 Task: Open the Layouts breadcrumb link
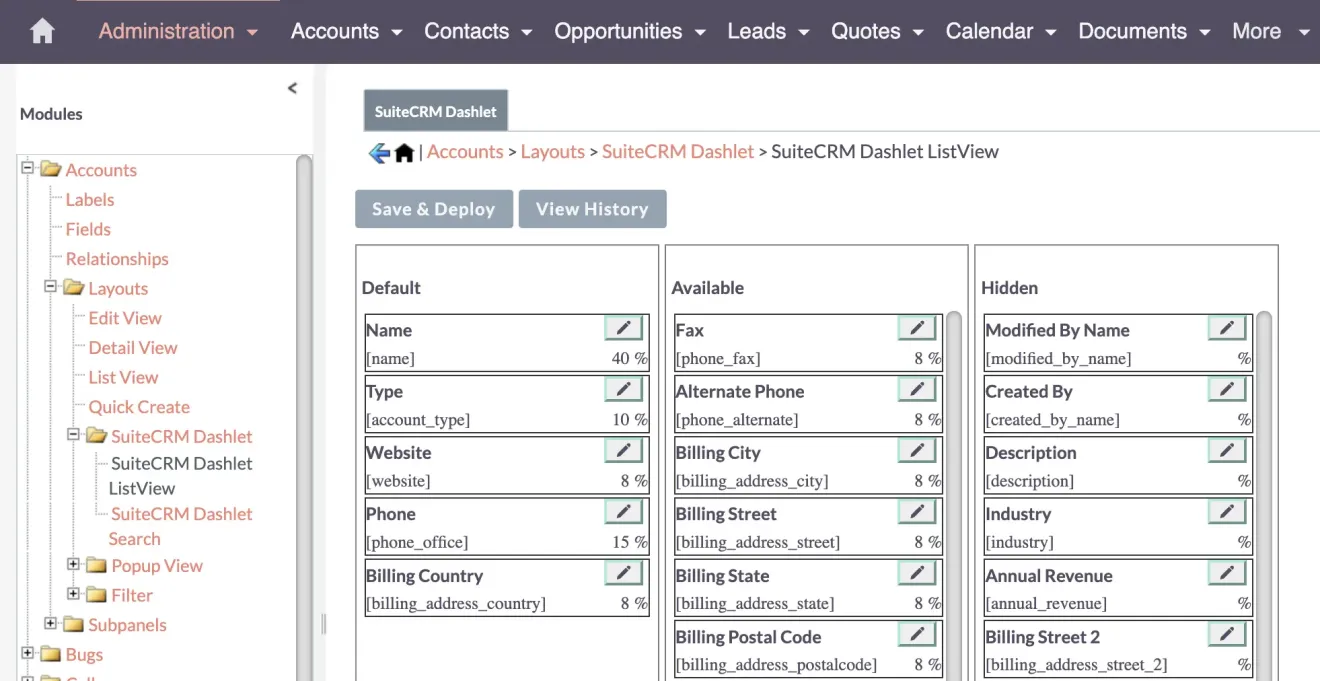pyautogui.click(x=553, y=151)
